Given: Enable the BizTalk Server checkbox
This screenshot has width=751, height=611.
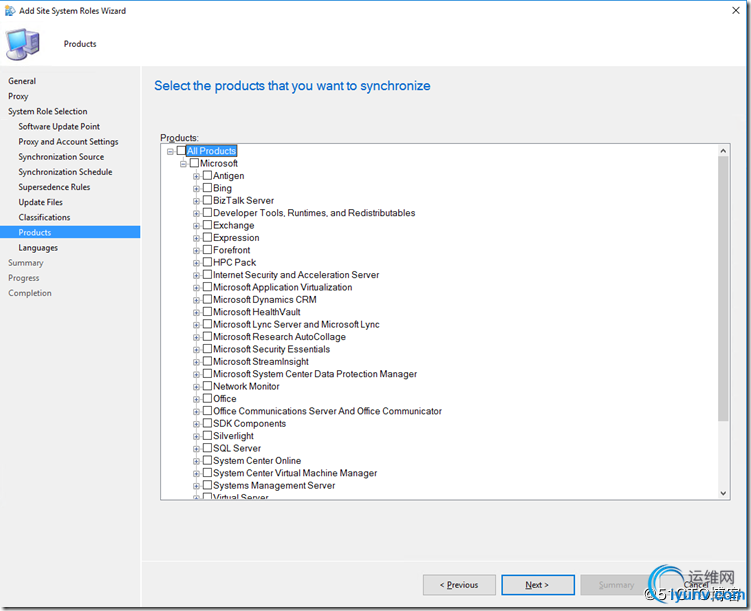Looking at the screenshot, I should pyautogui.click(x=207, y=200).
